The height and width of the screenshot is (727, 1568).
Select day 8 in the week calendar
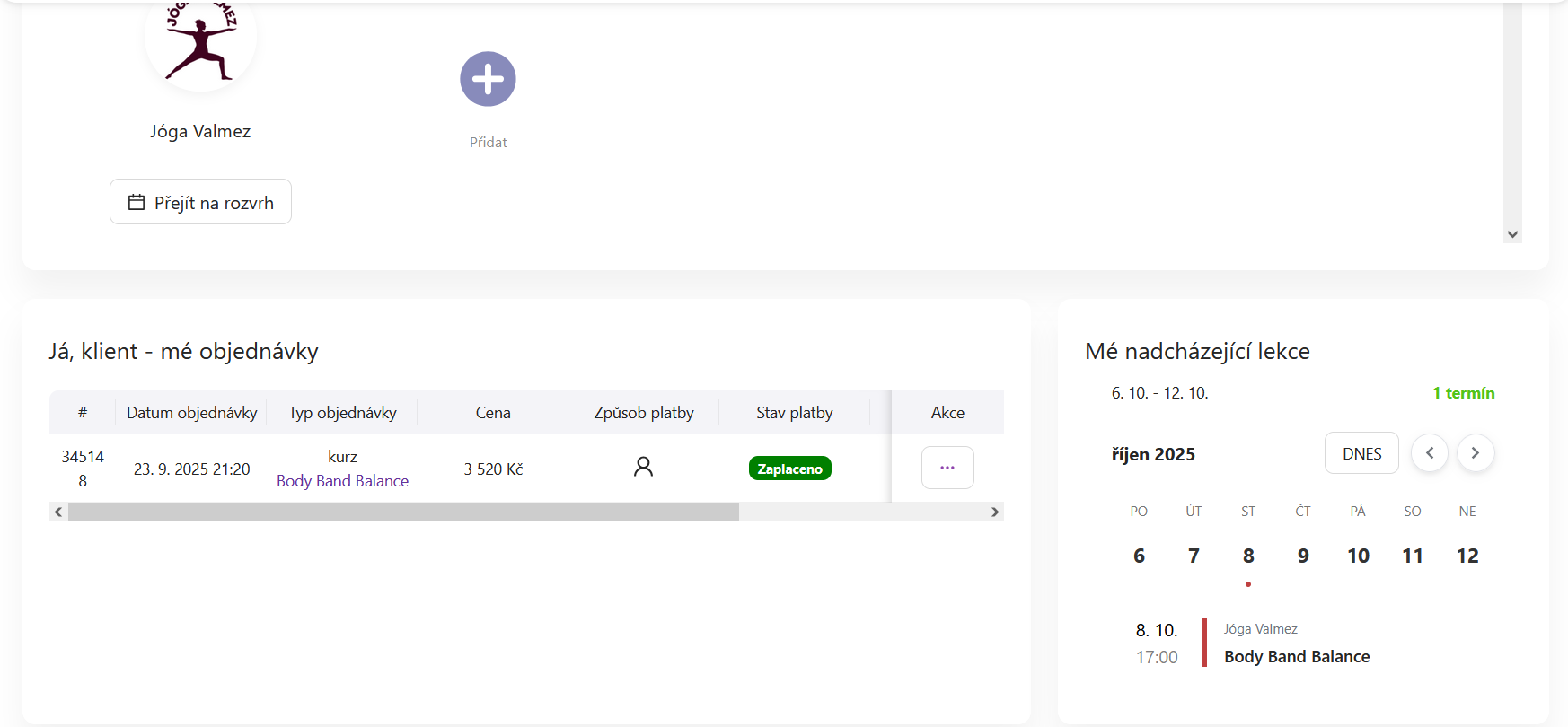[x=1247, y=556]
